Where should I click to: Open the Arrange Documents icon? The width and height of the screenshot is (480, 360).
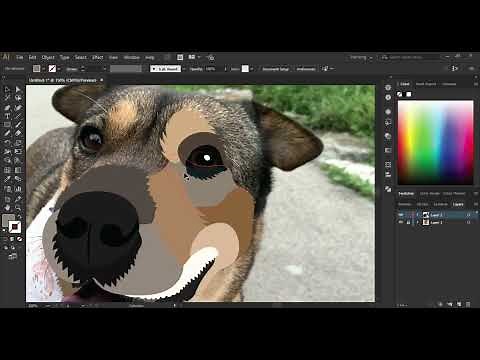(x=193, y=57)
